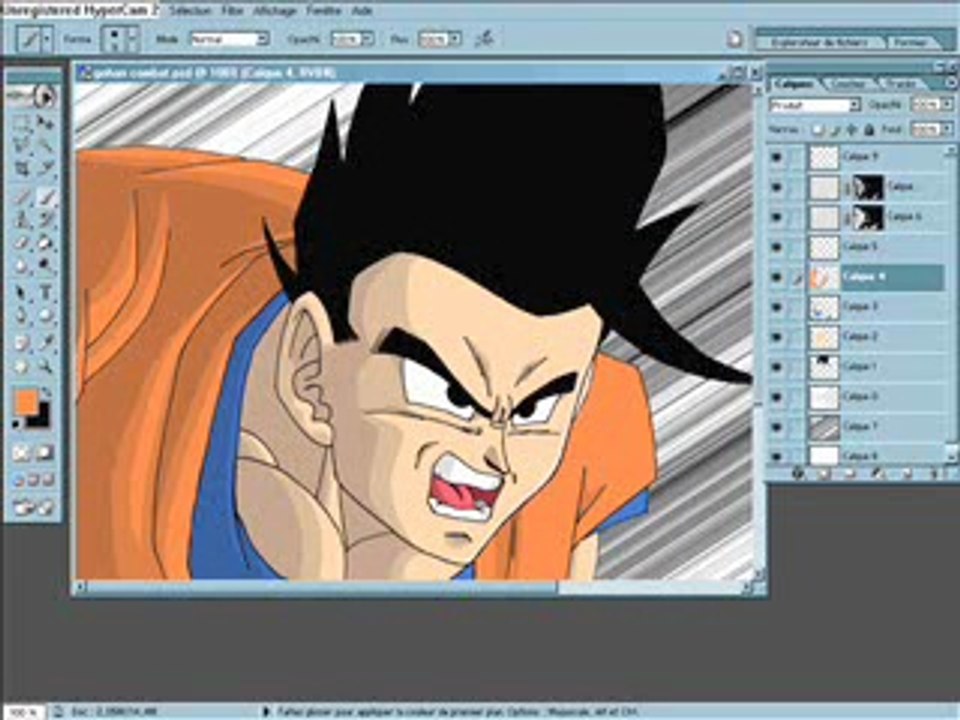Image resolution: width=960 pixels, height=720 pixels.
Task: Select the Eraser tool
Action: [x=21, y=242]
